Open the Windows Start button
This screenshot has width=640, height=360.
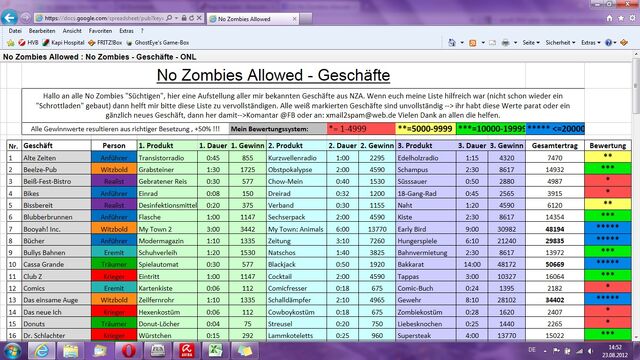click(x=12, y=351)
